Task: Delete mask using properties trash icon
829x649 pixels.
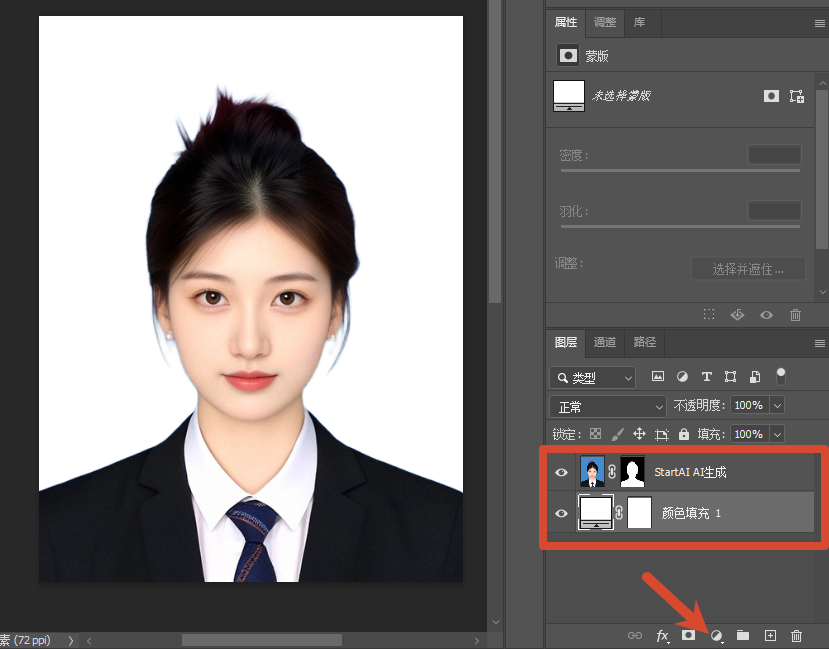Action: coord(795,315)
